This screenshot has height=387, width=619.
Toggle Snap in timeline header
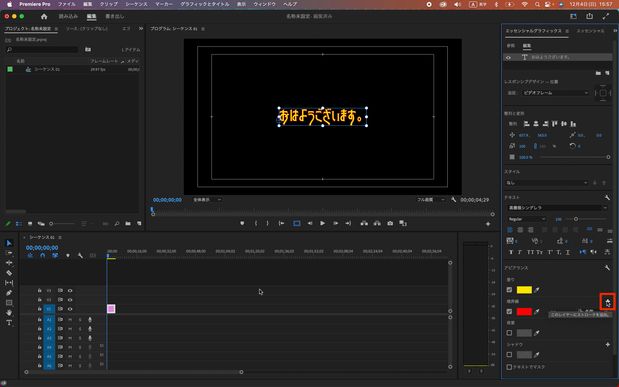[43, 255]
